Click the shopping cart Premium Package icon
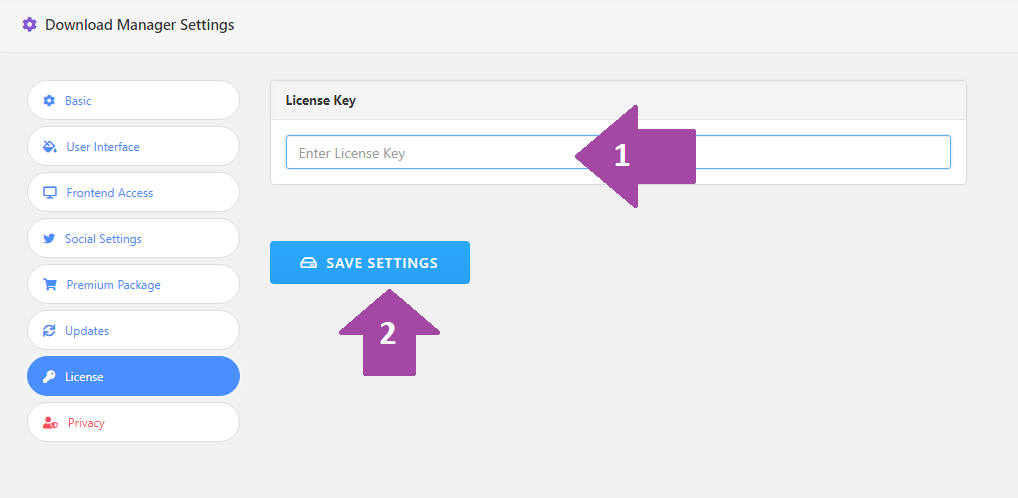The width and height of the screenshot is (1018, 498). tap(49, 284)
